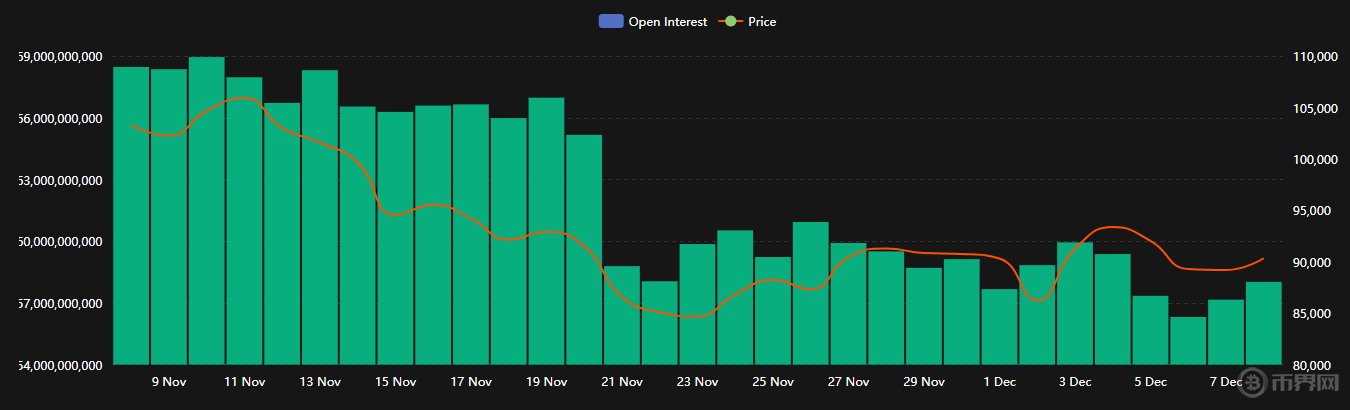This screenshot has height=410, width=1350.
Task: Toggle the Price series legend label
Action: 762,21
